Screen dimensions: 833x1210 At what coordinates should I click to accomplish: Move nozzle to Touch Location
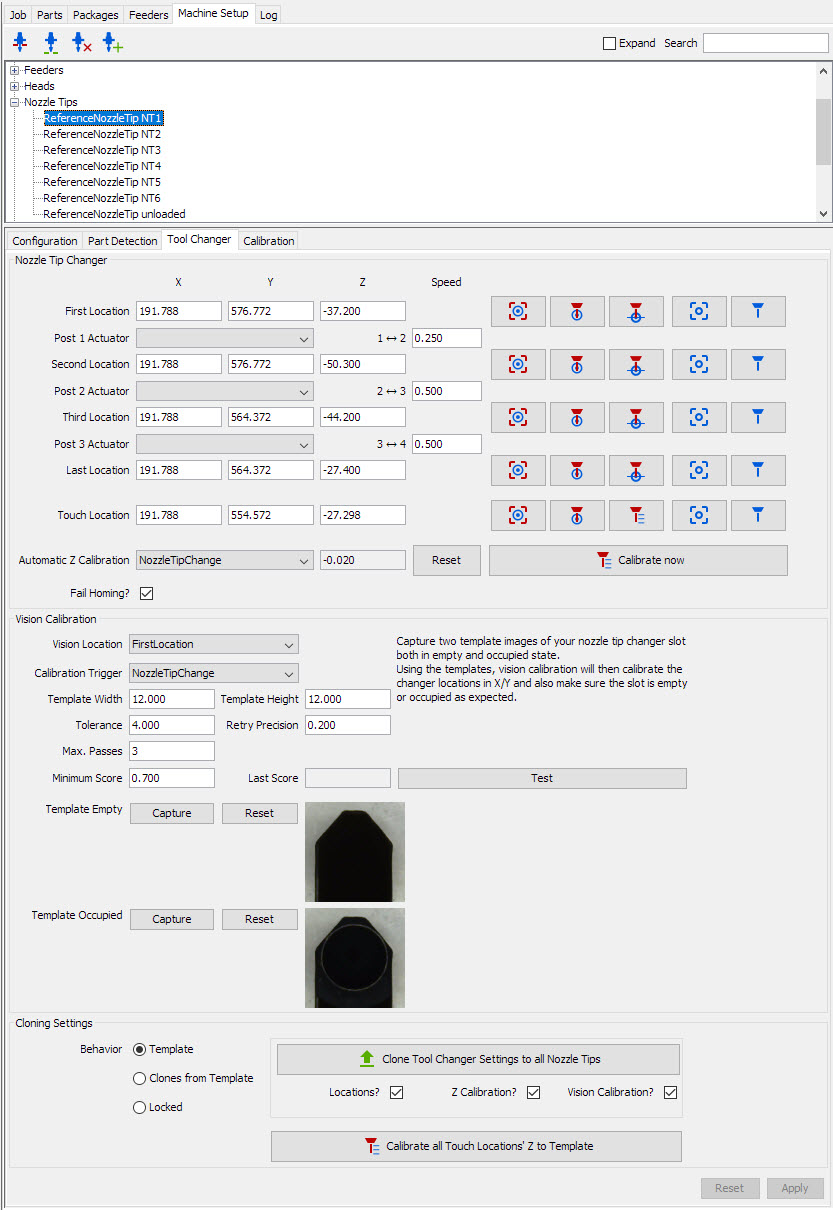click(758, 515)
